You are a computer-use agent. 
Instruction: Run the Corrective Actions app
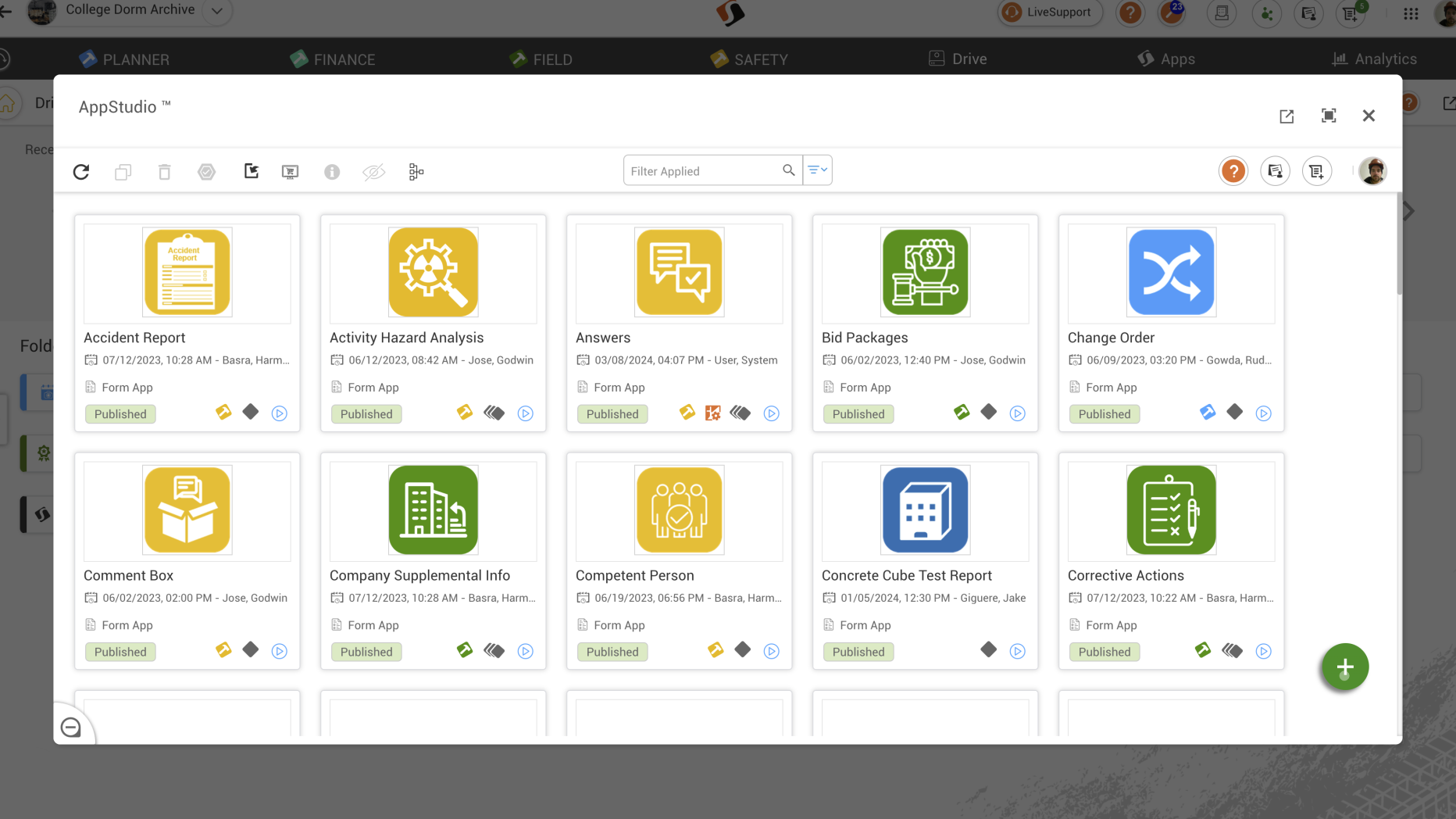[x=1264, y=651]
